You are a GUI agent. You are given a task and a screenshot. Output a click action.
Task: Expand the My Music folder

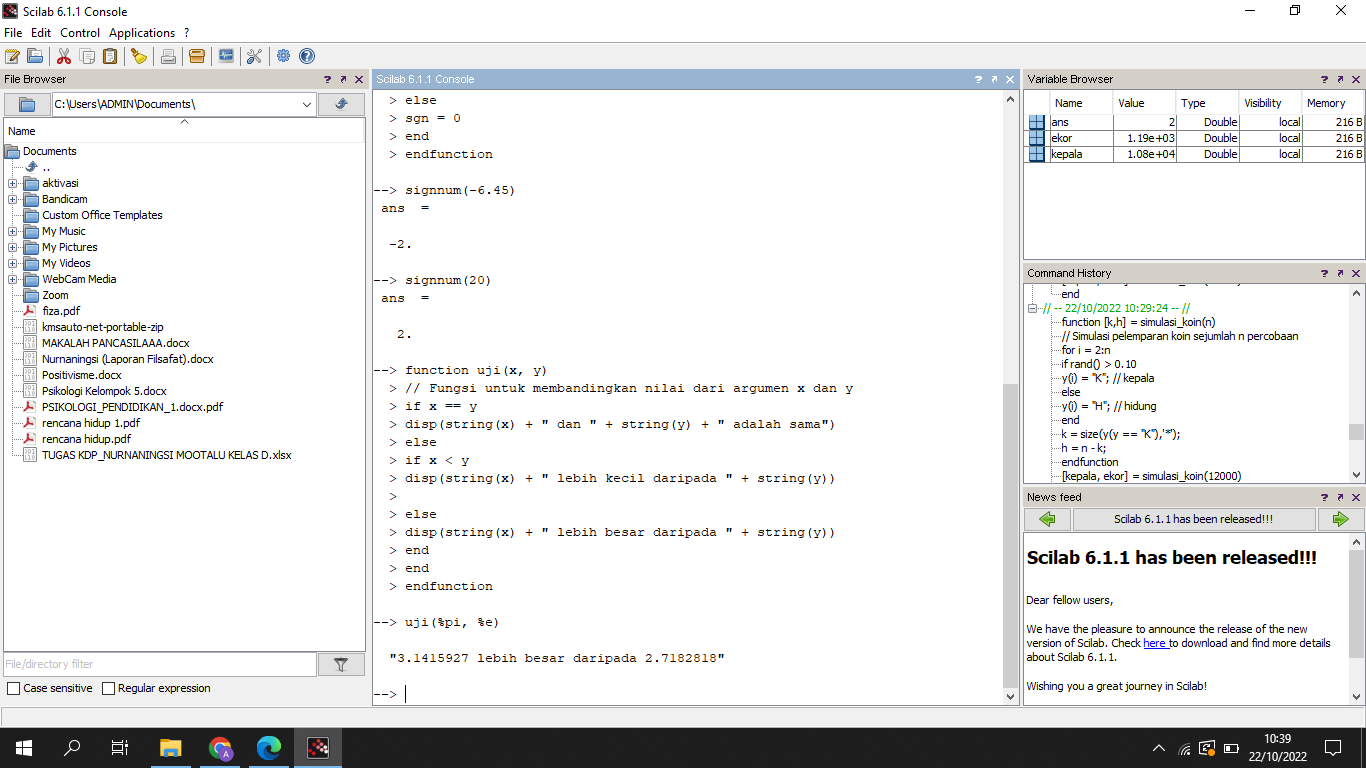[12, 231]
